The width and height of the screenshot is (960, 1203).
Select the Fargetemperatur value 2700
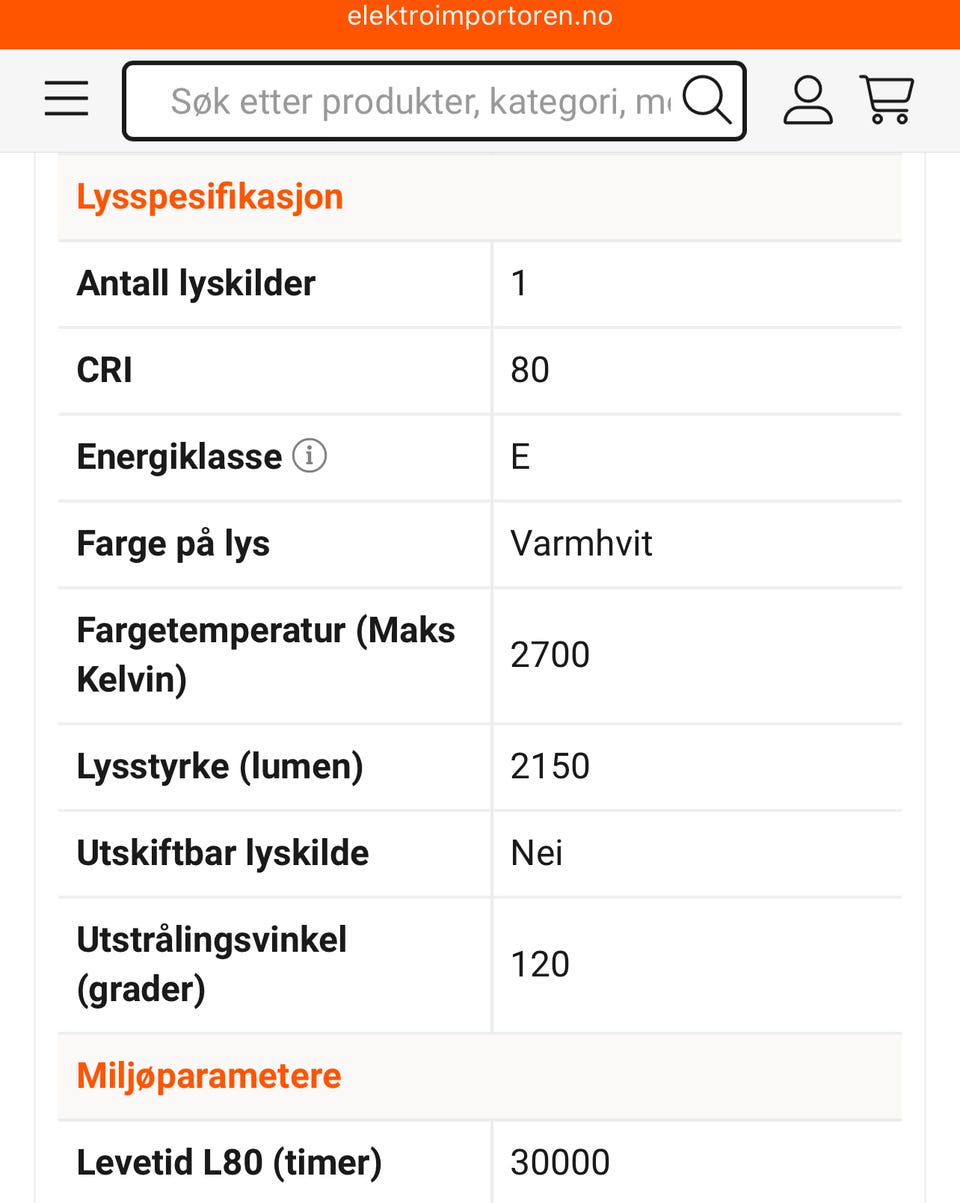pyautogui.click(x=550, y=655)
